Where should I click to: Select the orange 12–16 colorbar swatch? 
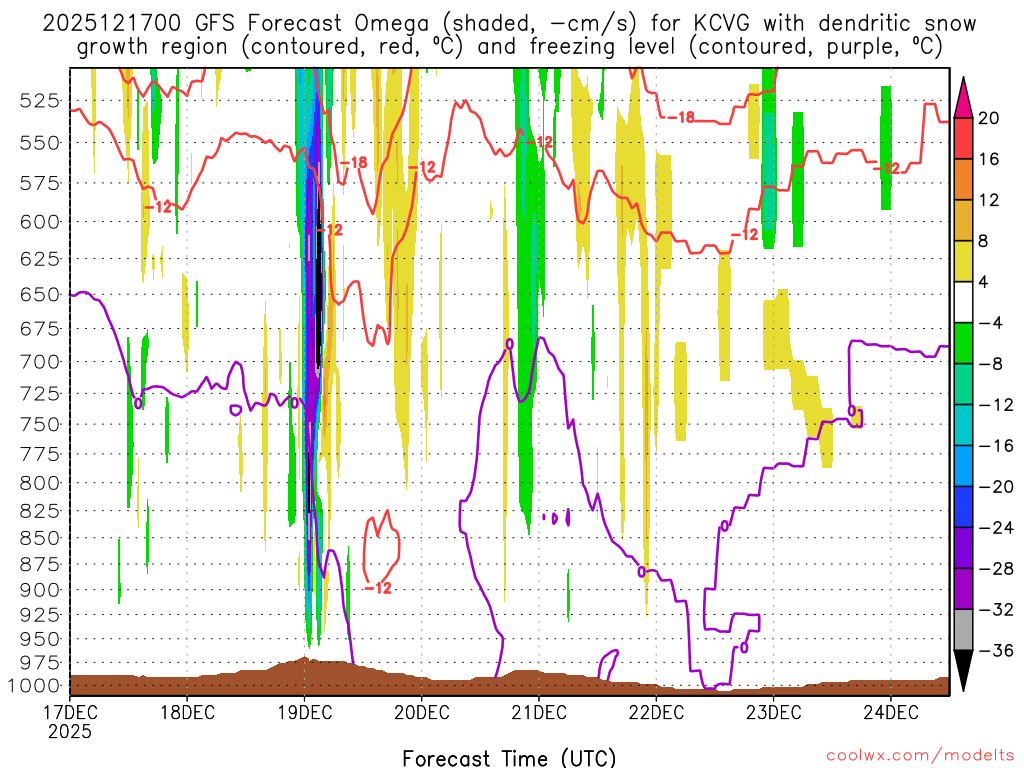(963, 179)
